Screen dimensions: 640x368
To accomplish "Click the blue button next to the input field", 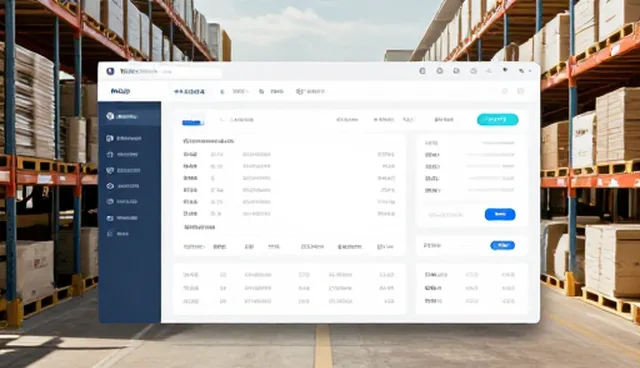I will [x=500, y=214].
